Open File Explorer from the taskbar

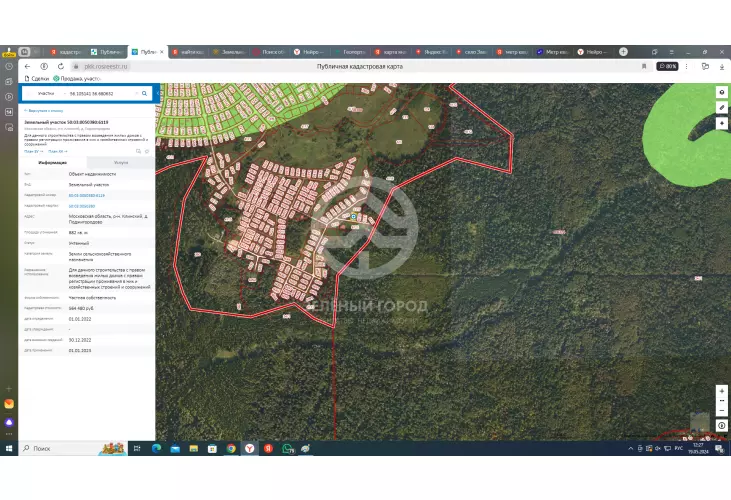(193, 448)
